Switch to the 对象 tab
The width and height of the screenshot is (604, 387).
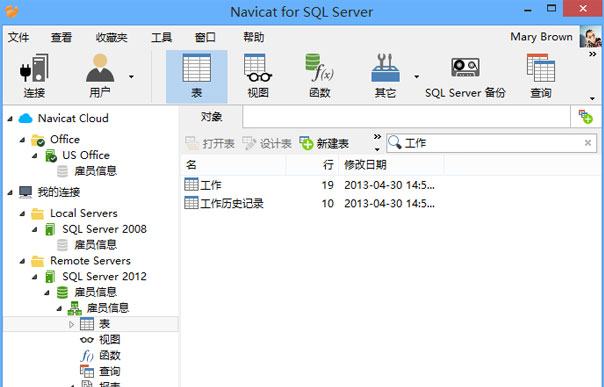click(x=211, y=117)
